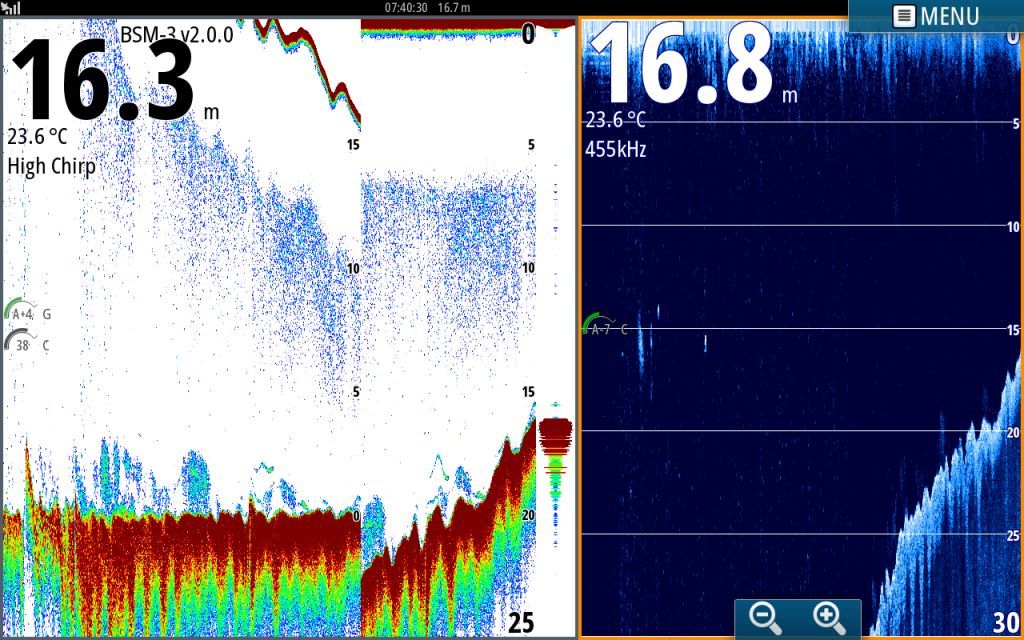
Task: Tap the 16.3 m depth readout
Action: (x=115, y=81)
